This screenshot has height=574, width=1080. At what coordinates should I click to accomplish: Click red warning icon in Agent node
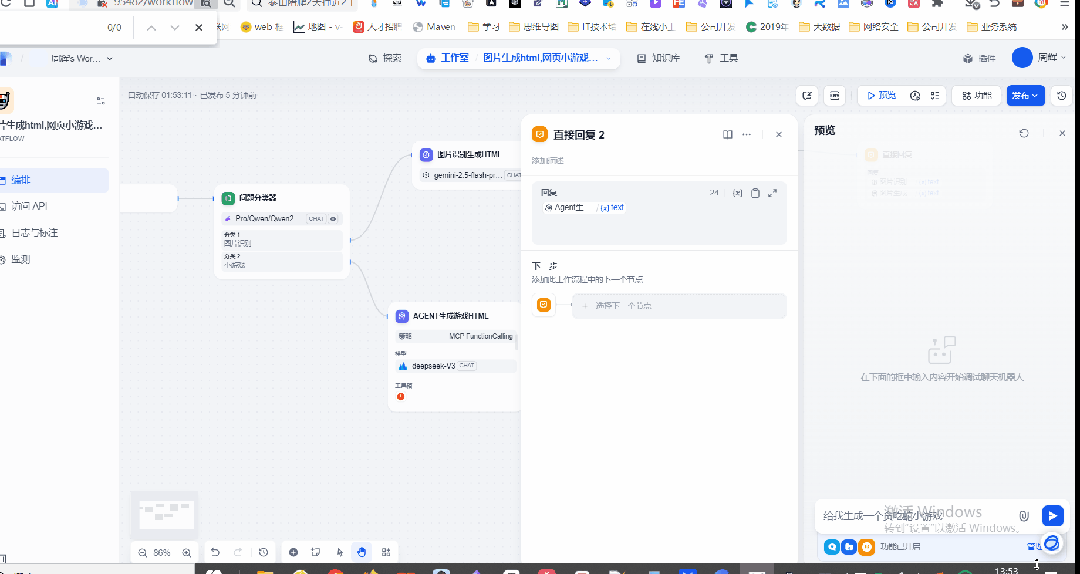(400, 397)
